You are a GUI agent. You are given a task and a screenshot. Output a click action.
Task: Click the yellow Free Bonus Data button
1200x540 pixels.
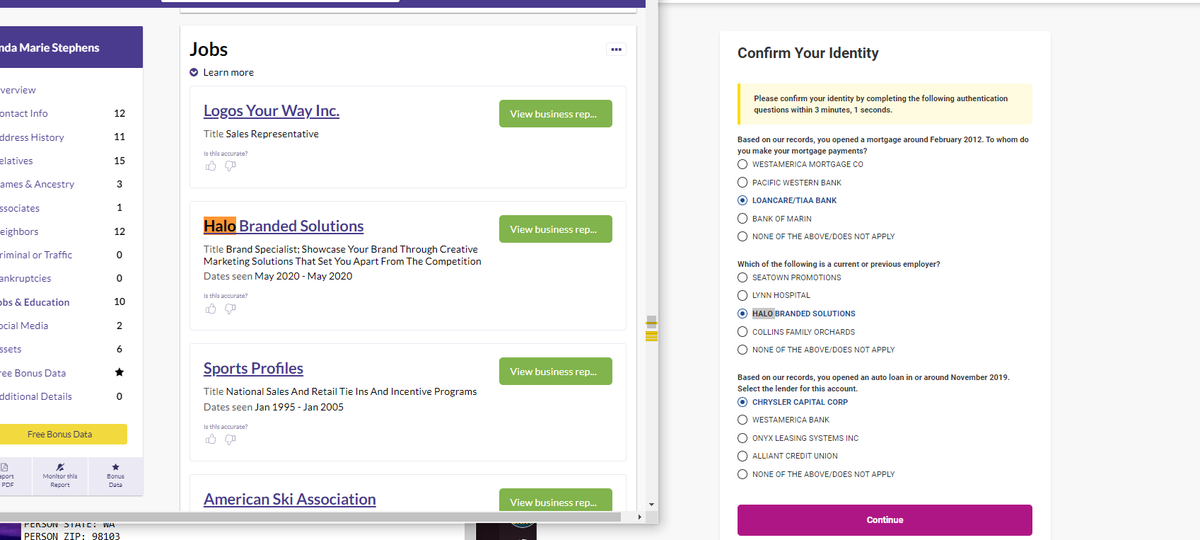(x=63, y=434)
